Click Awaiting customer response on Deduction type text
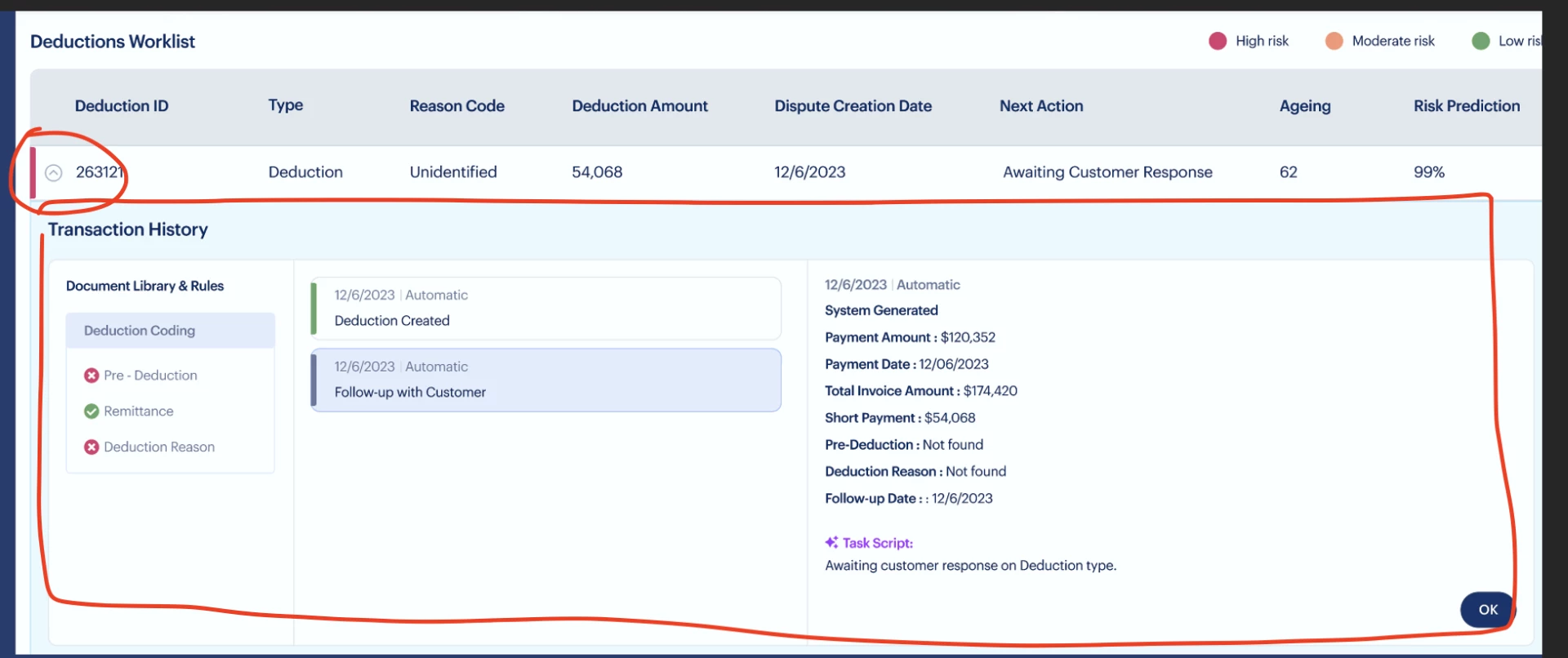 (x=970, y=566)
